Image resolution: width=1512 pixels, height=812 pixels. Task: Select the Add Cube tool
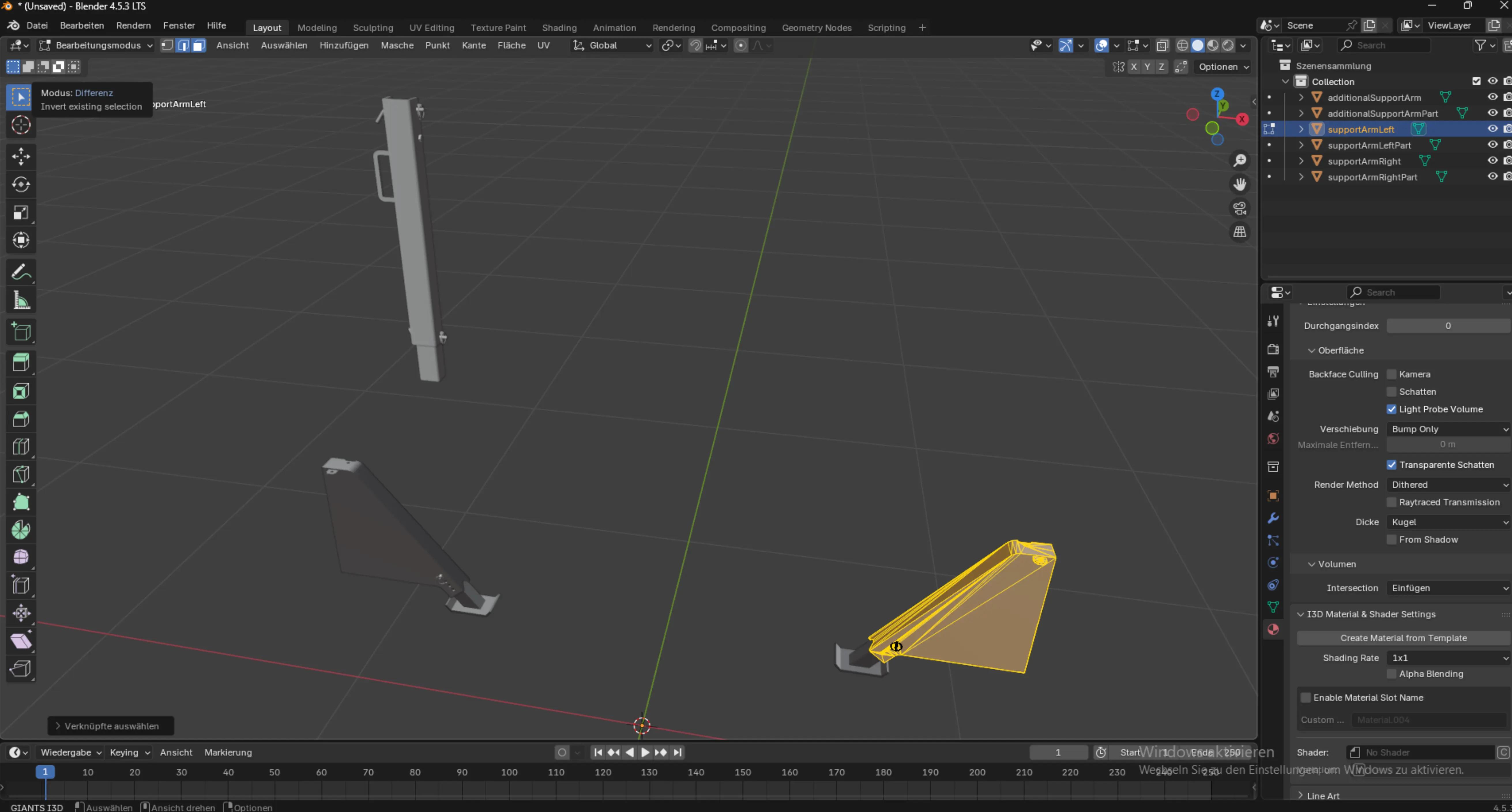20,332
